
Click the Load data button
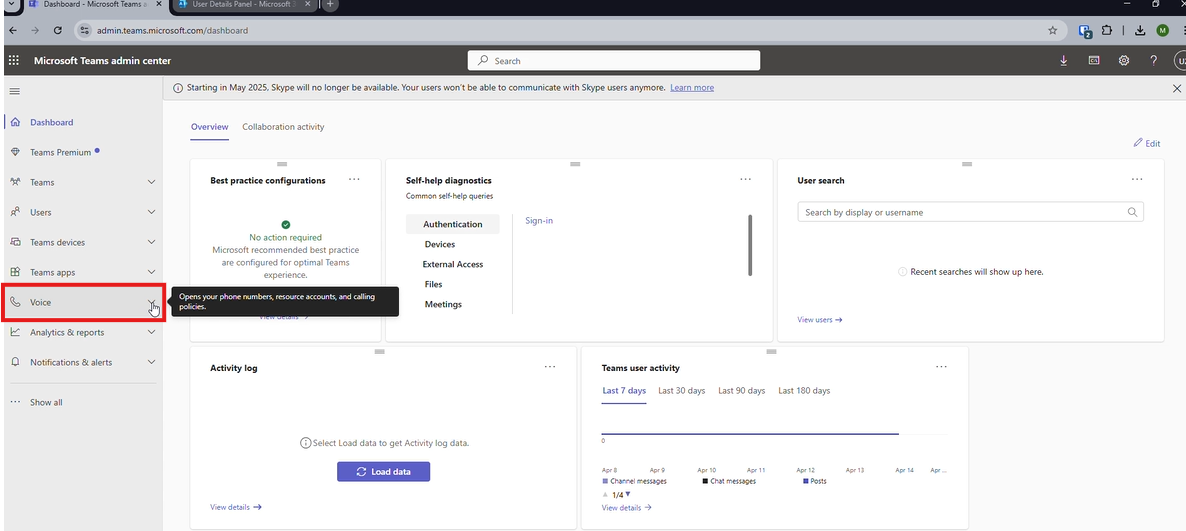tap(383, 471)
